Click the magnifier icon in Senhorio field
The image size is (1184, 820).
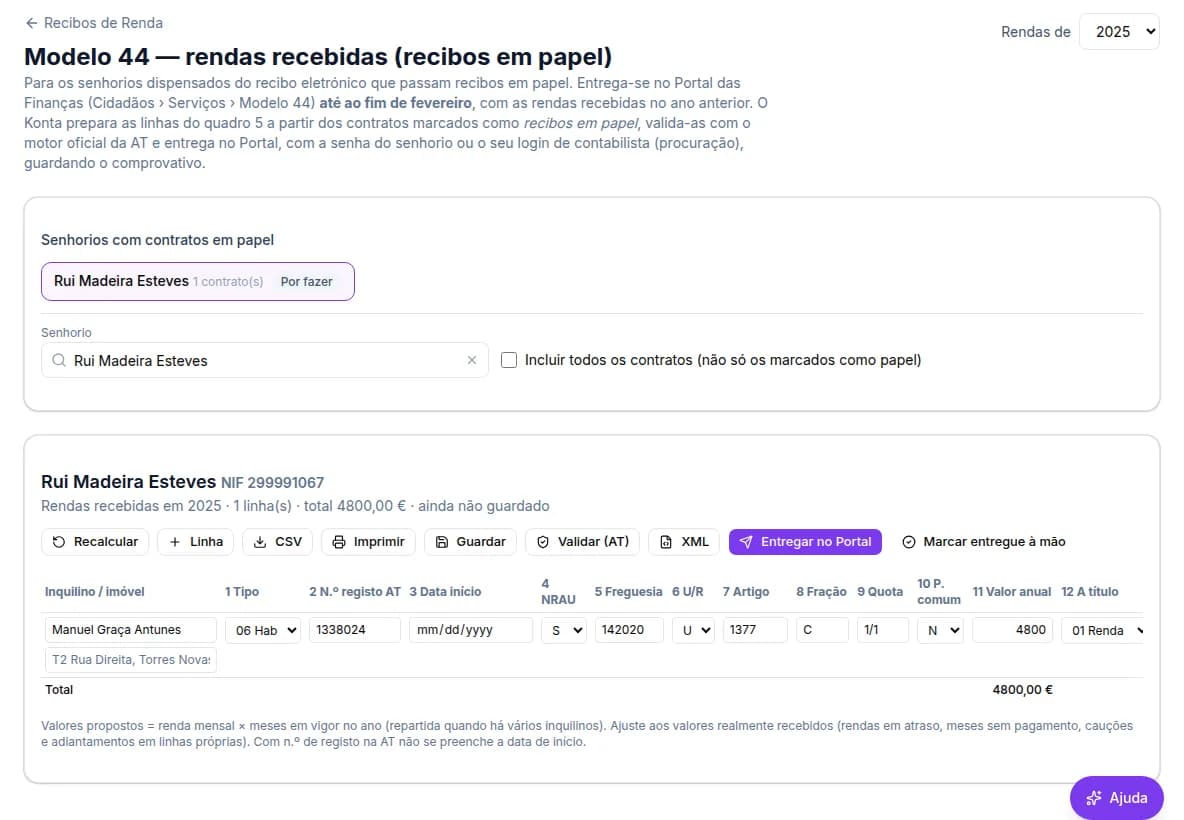tap(59, 360)
